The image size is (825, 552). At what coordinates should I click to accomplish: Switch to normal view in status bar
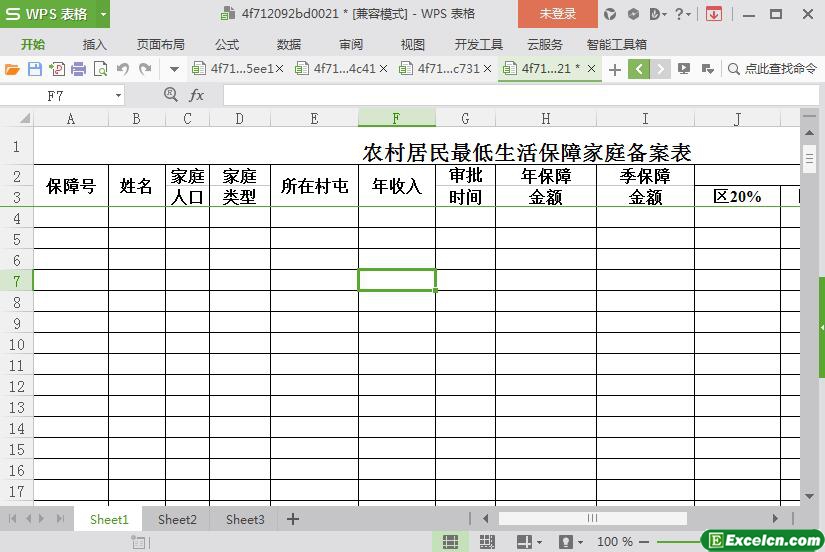(450, 541)
